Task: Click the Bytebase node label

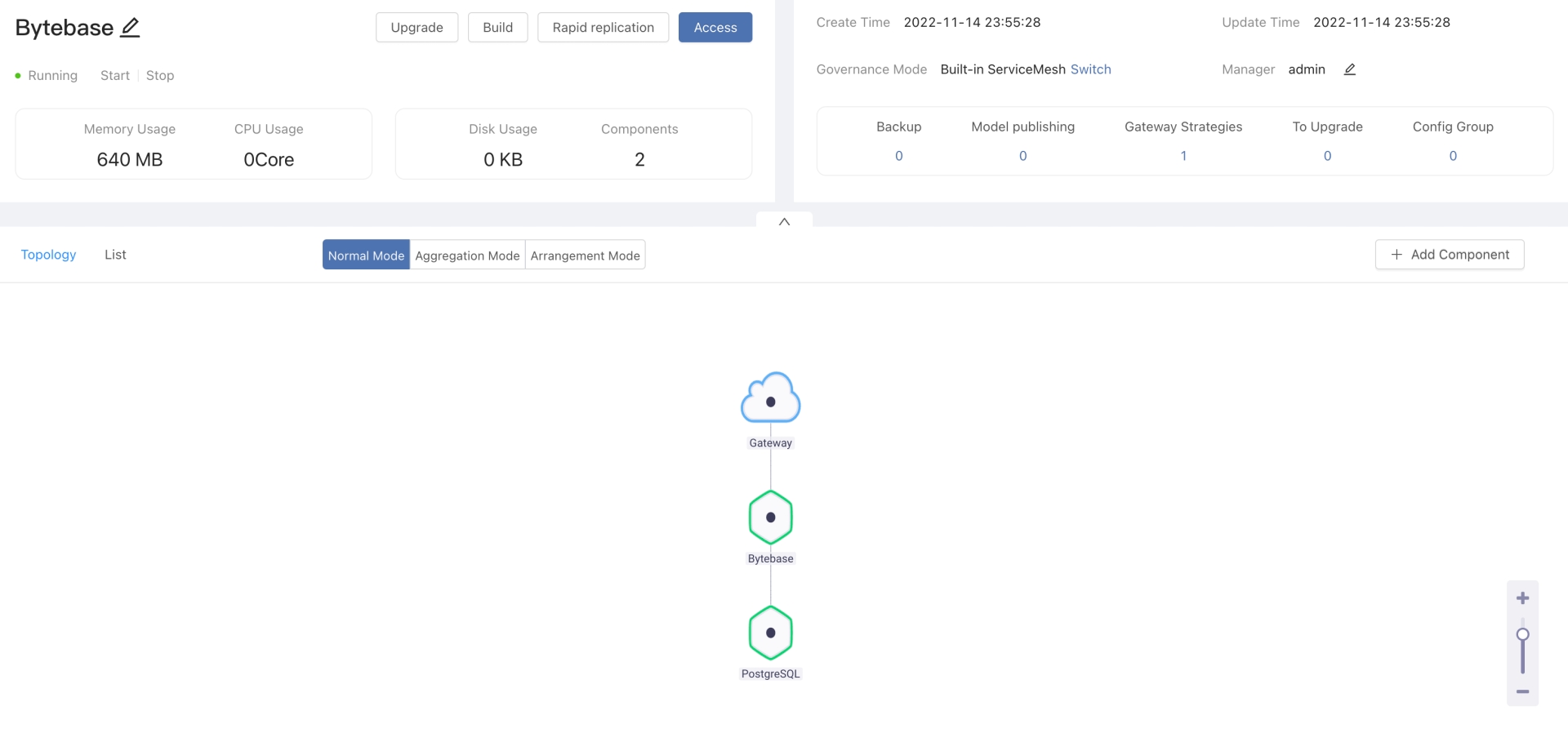Action: pyautogui.click(x=771, y=559)
